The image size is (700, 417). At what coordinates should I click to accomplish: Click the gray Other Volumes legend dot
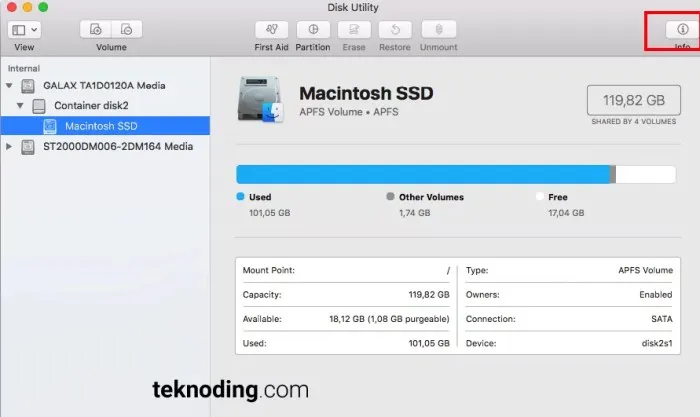coord(390,196)
